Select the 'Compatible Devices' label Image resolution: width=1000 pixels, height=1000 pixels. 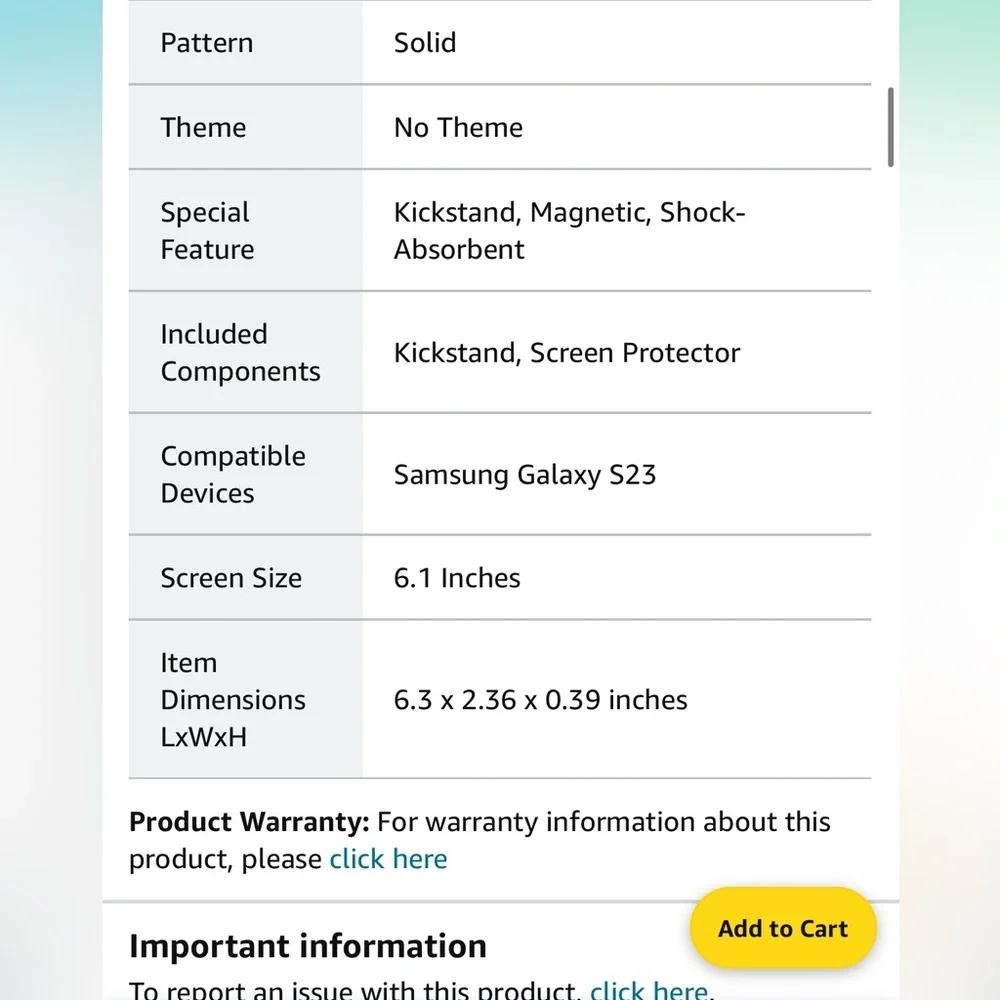click(x=233, y=474)
